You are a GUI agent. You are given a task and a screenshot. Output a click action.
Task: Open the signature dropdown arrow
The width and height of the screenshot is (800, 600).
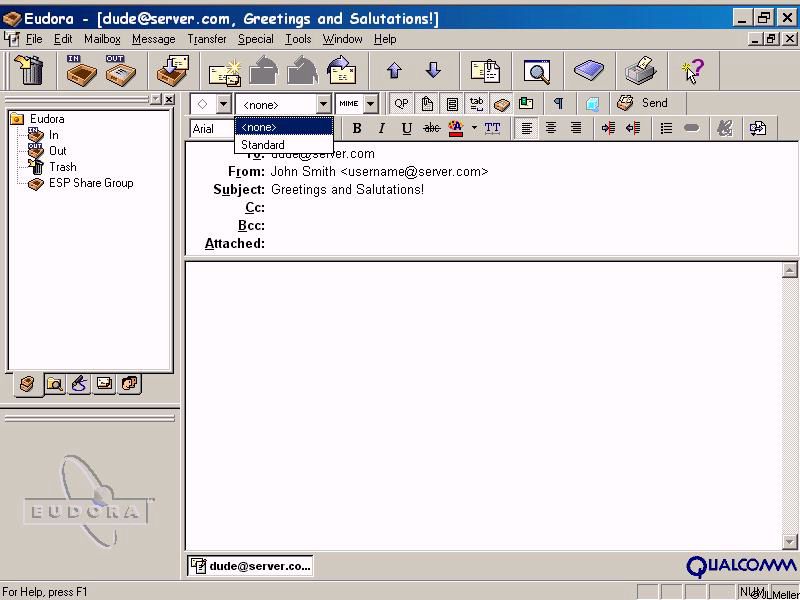pyautogui.click(x=323, y=104)
